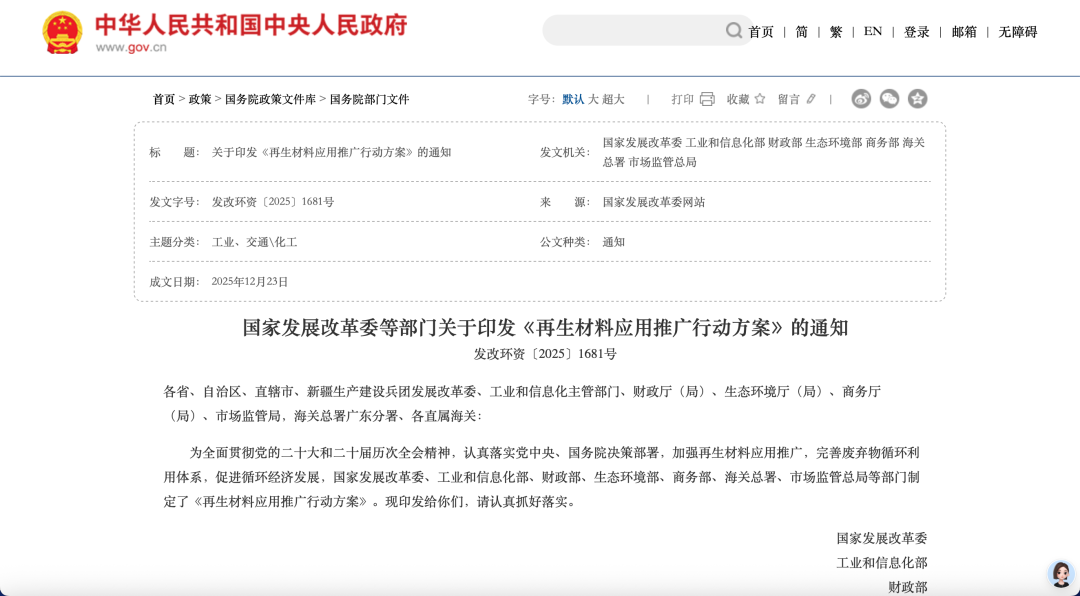The height and width of the screenshot is (596, 1080).
Task: Click the signature 财政部
Action: click(908, 587)
